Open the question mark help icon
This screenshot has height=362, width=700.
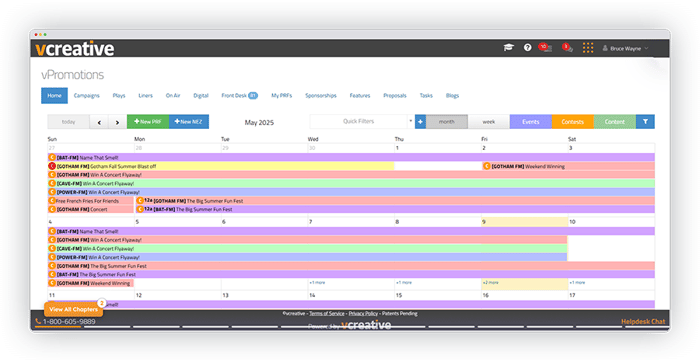[x=528, y=47]
